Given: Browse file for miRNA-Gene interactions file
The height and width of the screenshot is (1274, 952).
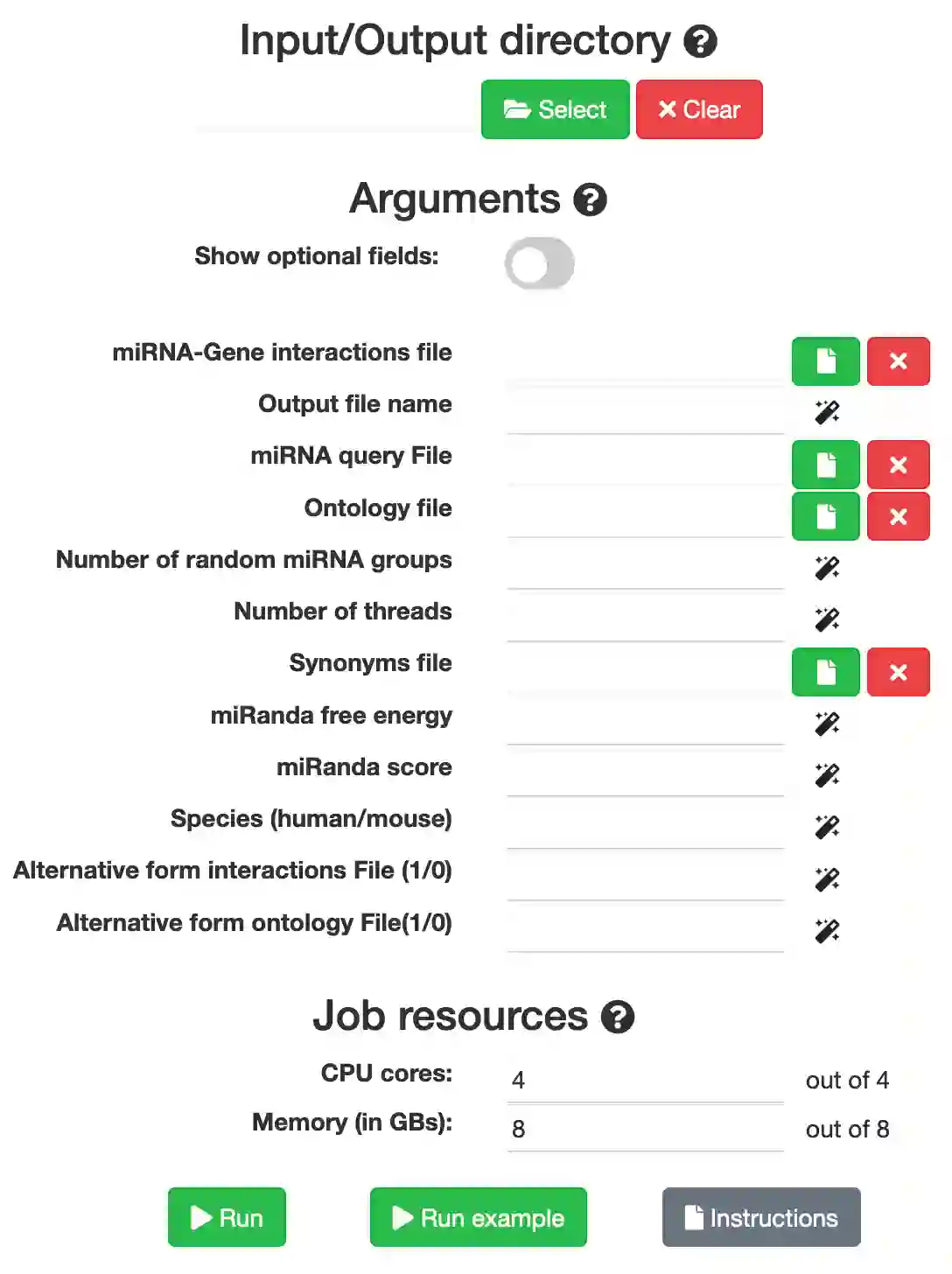Looking at the screenshot, I should pyautogui.click(x=825, y=361).
